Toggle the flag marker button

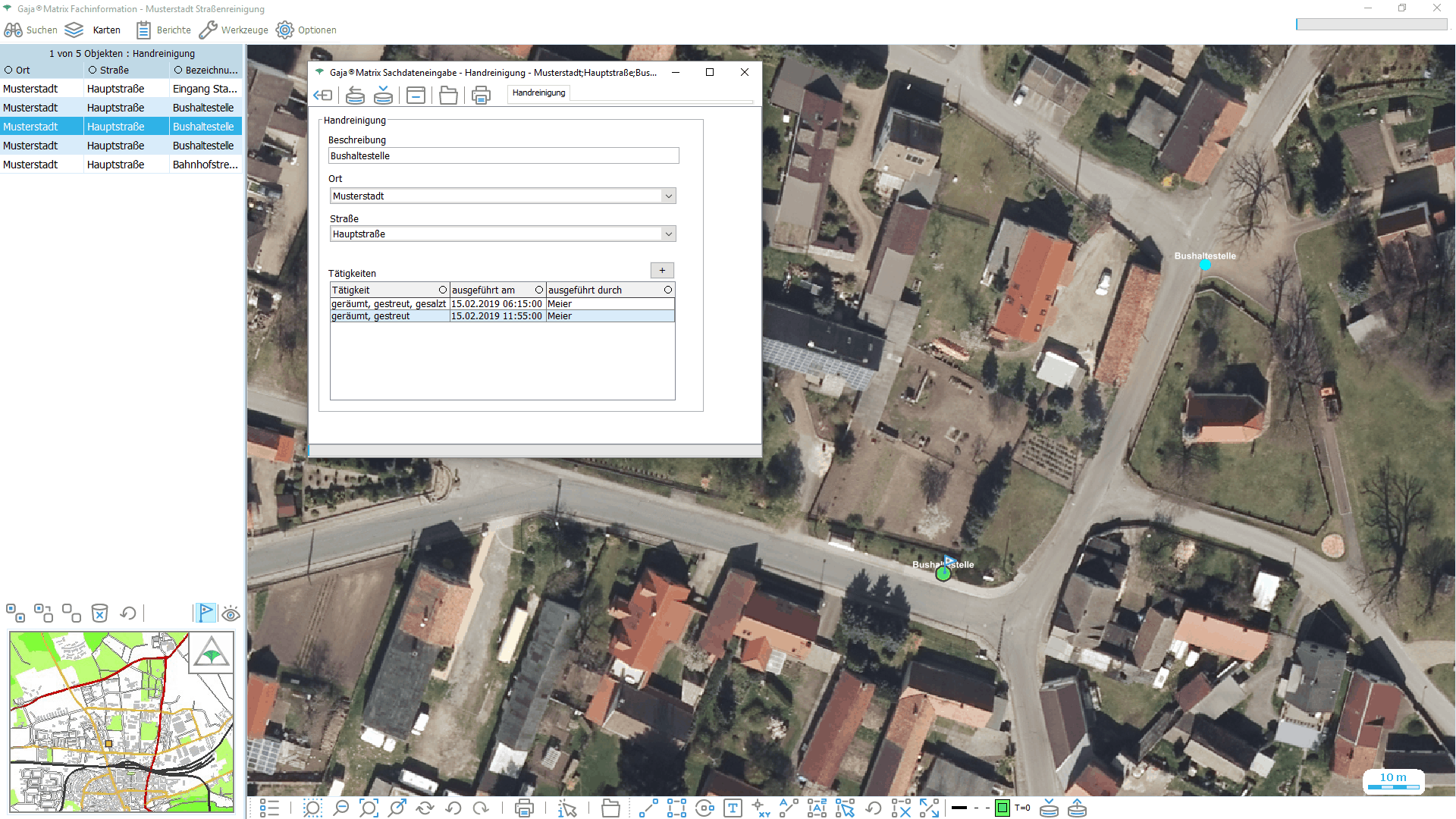[206, 613]
